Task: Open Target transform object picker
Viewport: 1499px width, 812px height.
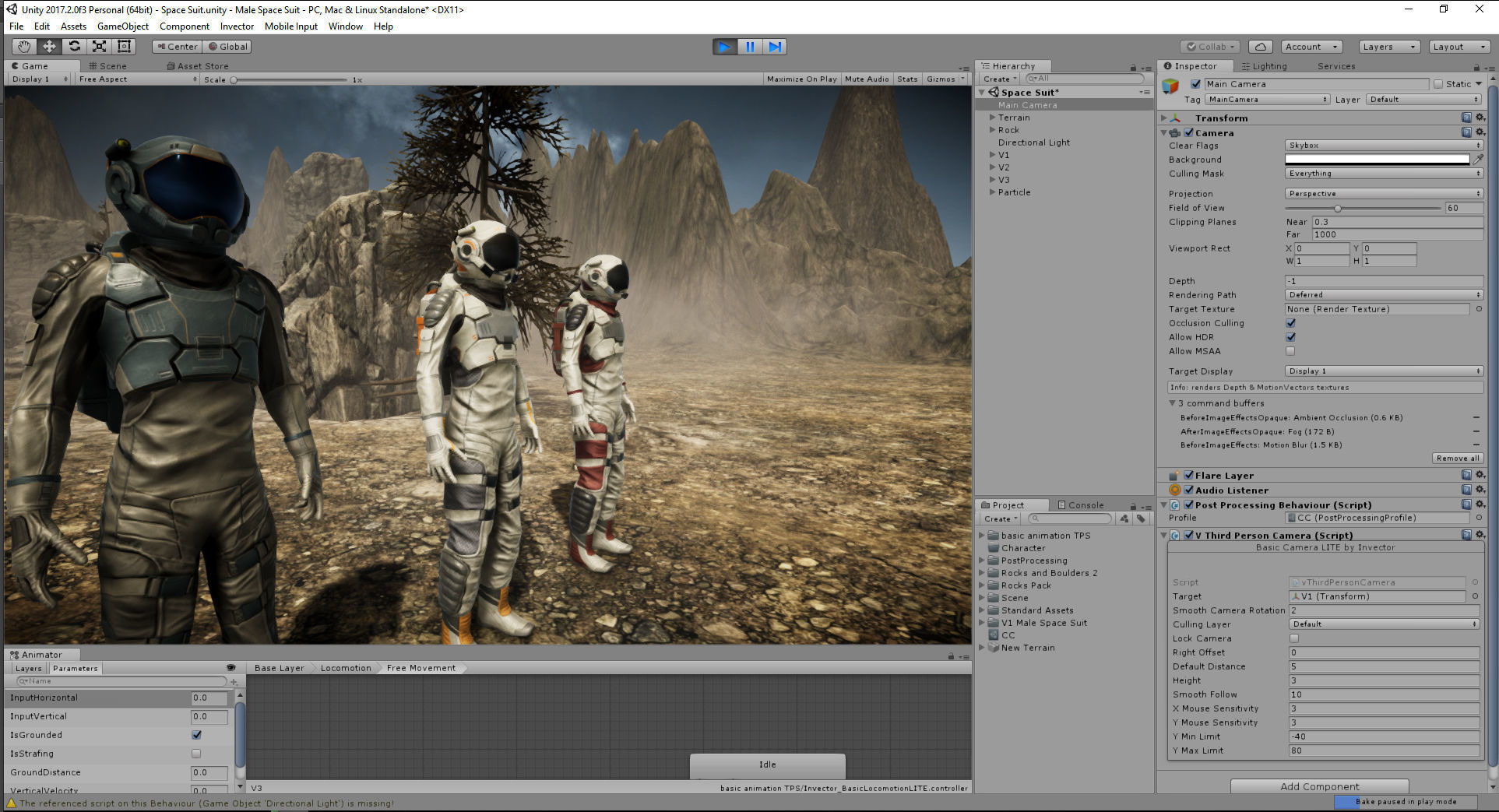Action: [x=1475, y=596]
